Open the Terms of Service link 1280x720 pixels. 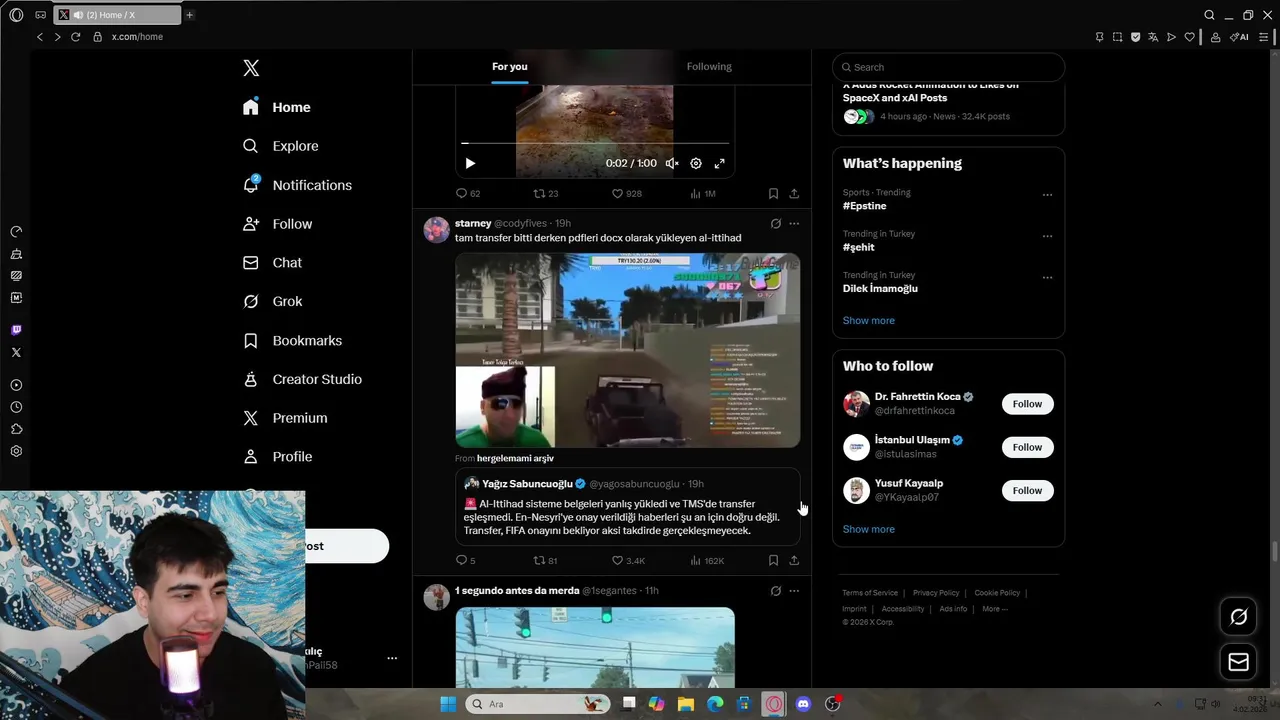point(870,593)
